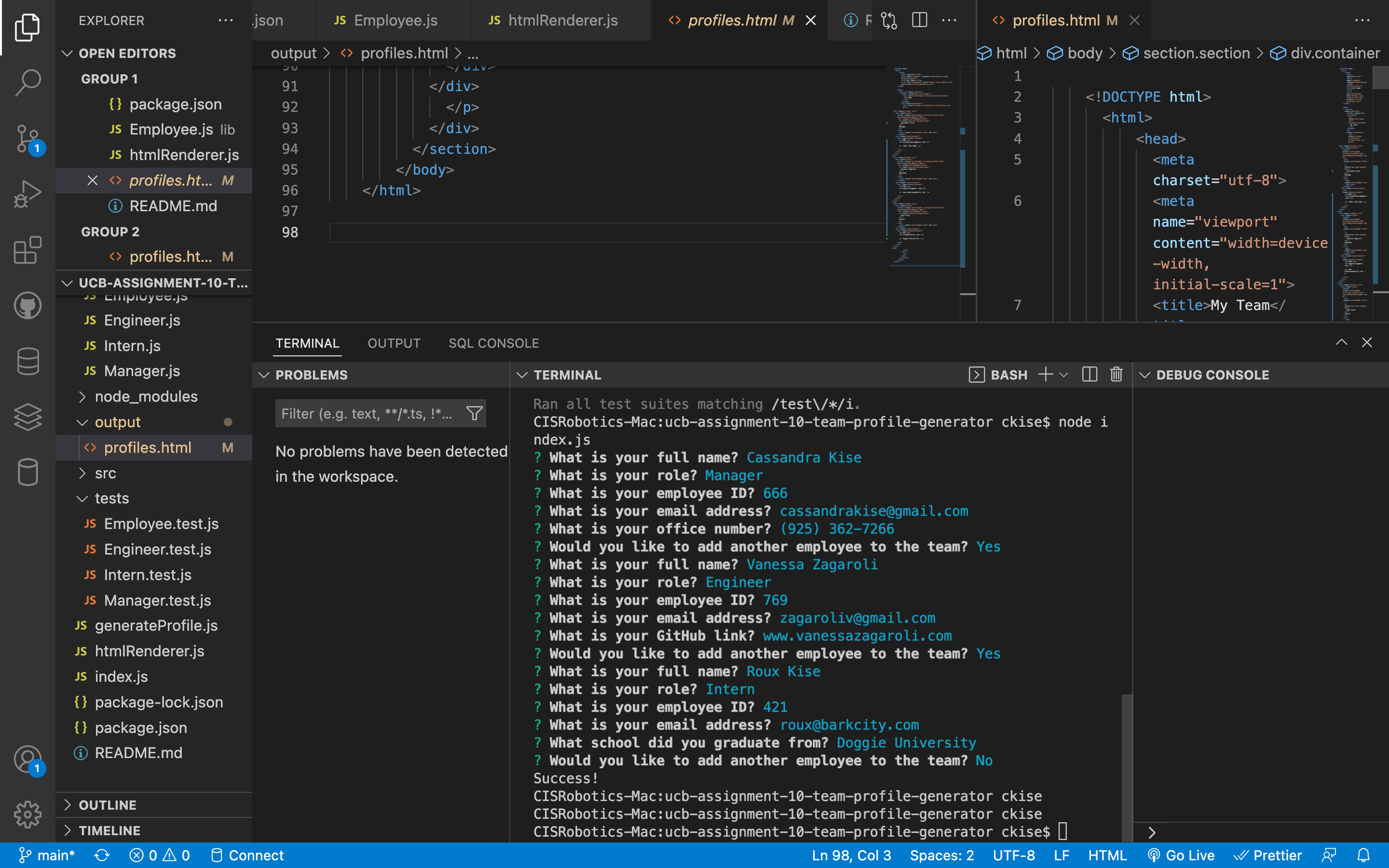
Task: Click errors and warnings count in status bar
Action: click(x=160, y=855)
